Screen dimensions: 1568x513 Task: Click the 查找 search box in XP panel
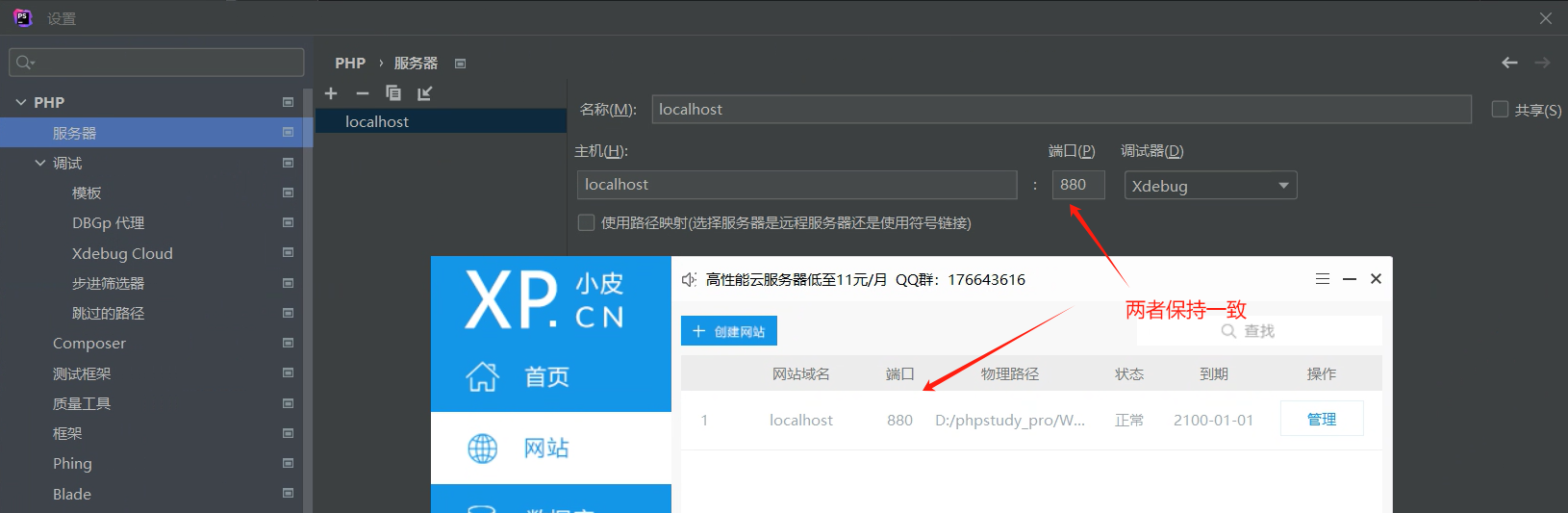pyautogui.click(x=1259, y=331)
